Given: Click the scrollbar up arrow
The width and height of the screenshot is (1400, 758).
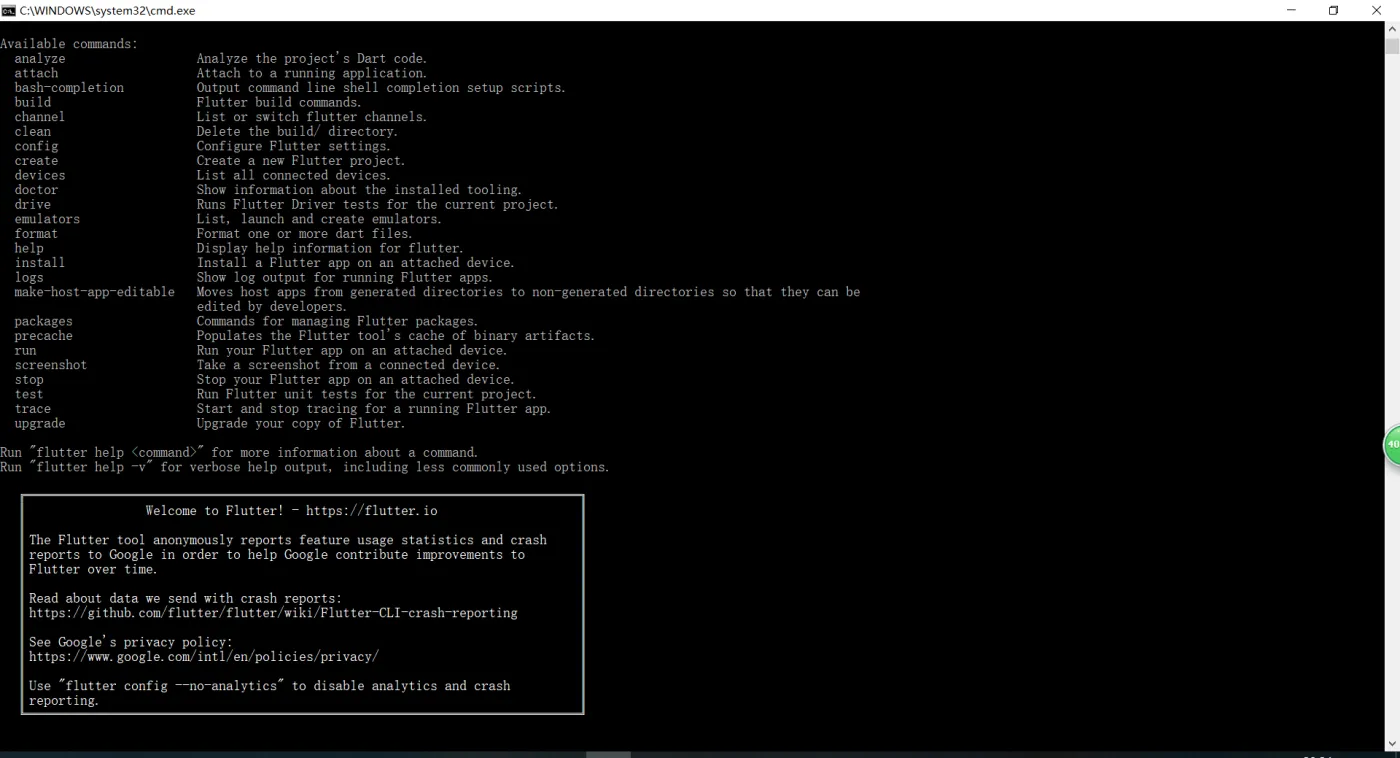Looking at the screenshot, I should 1392,30.
